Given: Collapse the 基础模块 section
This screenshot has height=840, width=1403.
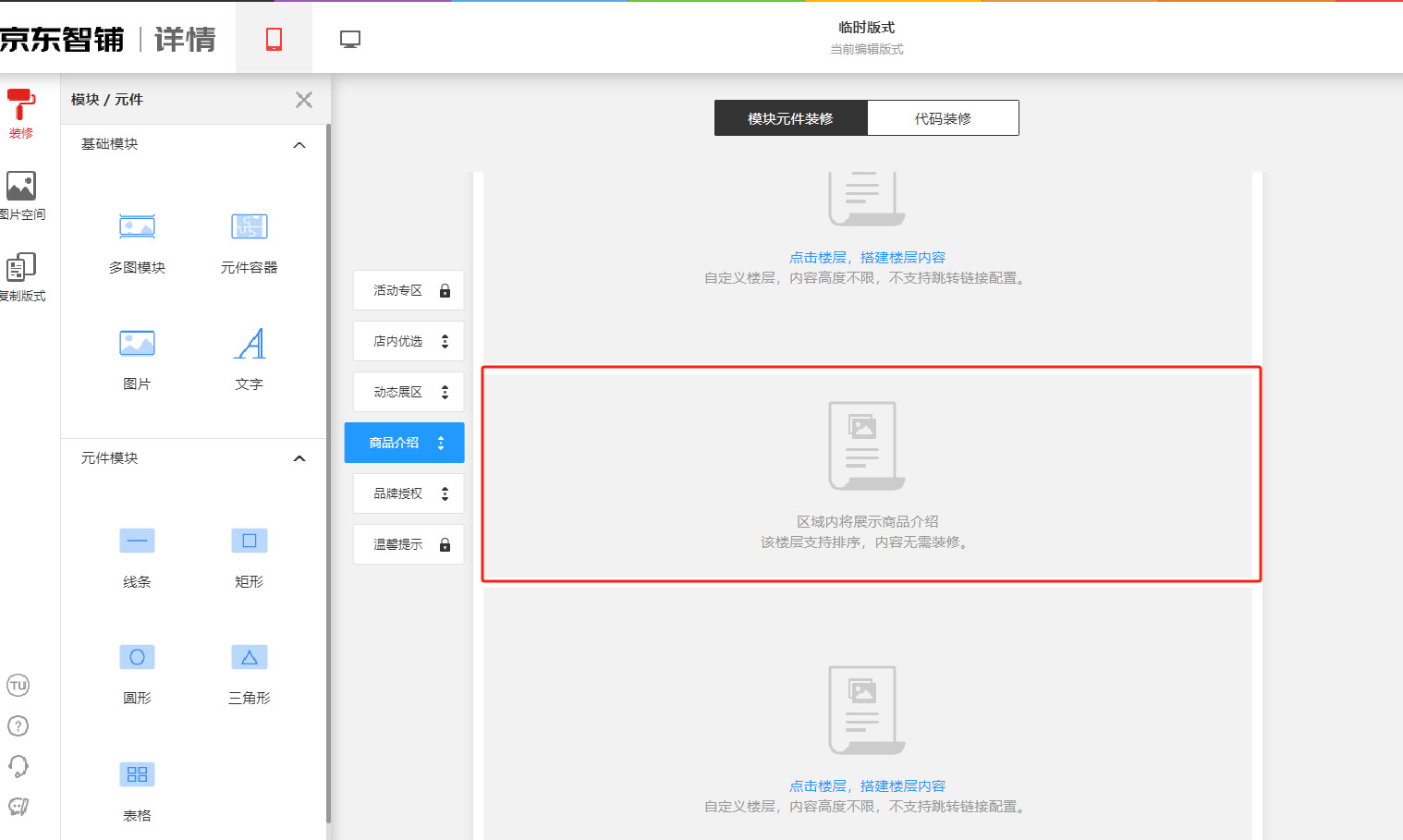Looking at the screenshot, I should click(x=299, y=145).
